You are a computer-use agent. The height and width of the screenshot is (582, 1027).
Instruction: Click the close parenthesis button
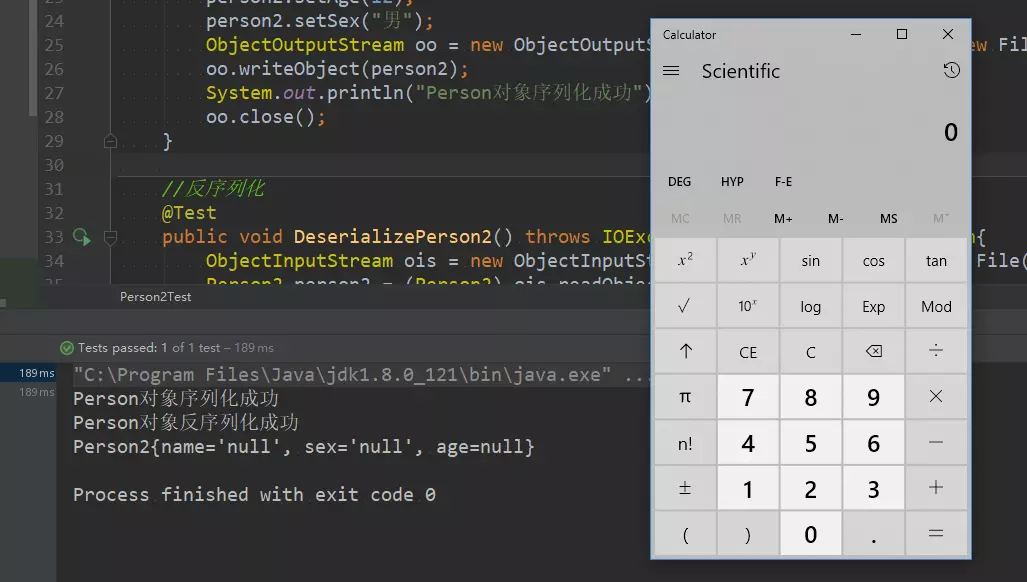(x=748, y=534)
